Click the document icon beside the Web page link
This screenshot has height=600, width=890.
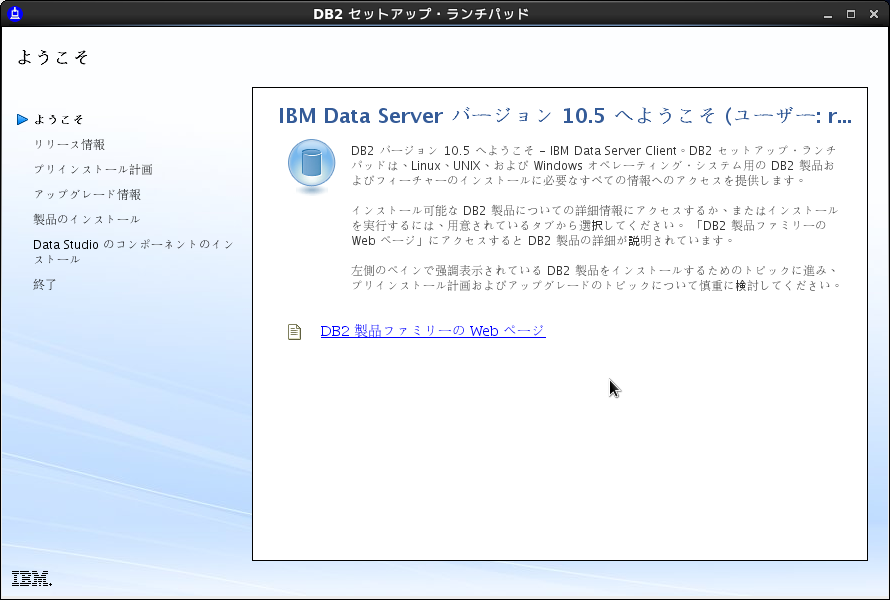pyautogui.click(x=294, y=332)
